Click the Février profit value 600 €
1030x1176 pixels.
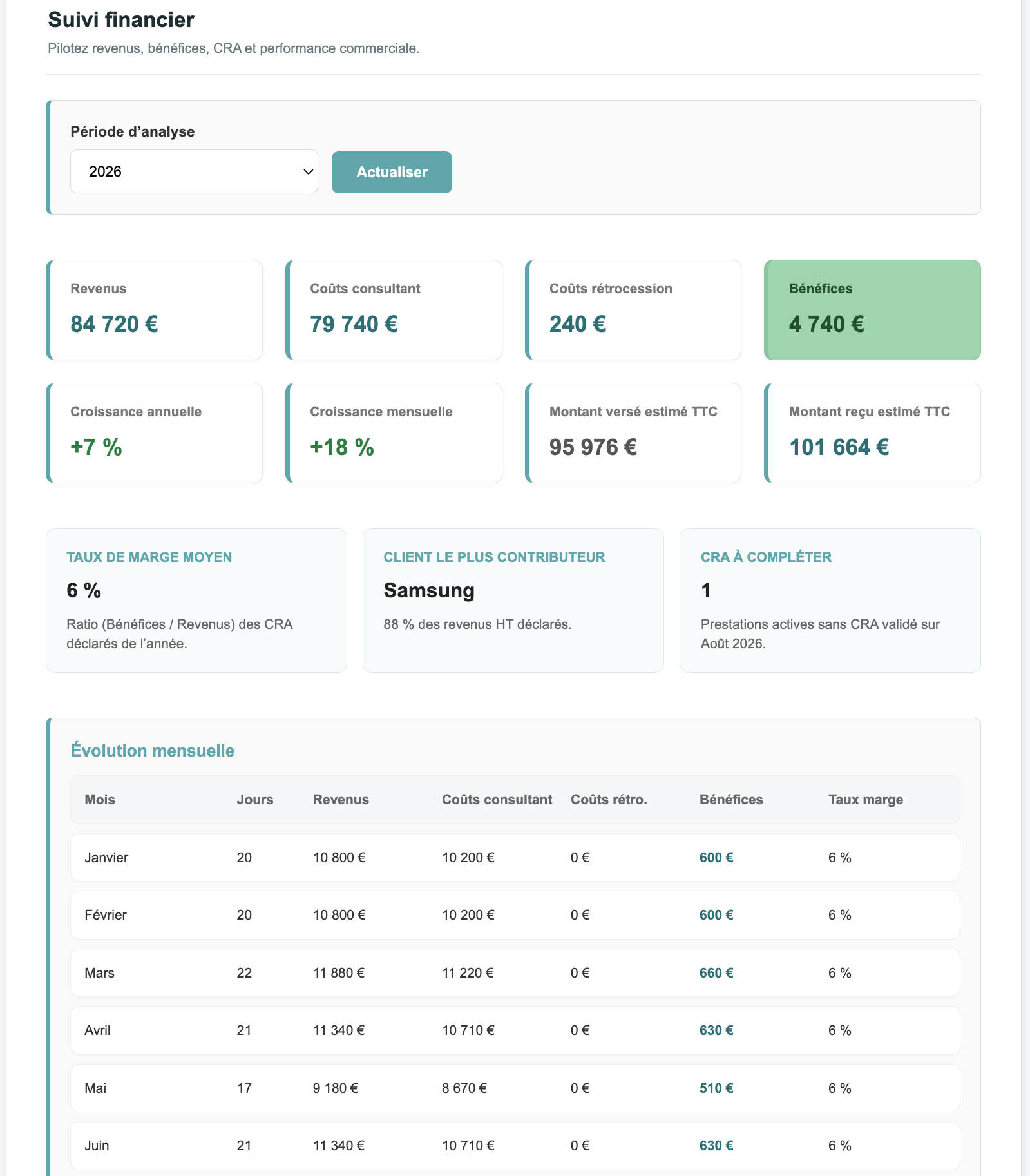tap(716, 915)
